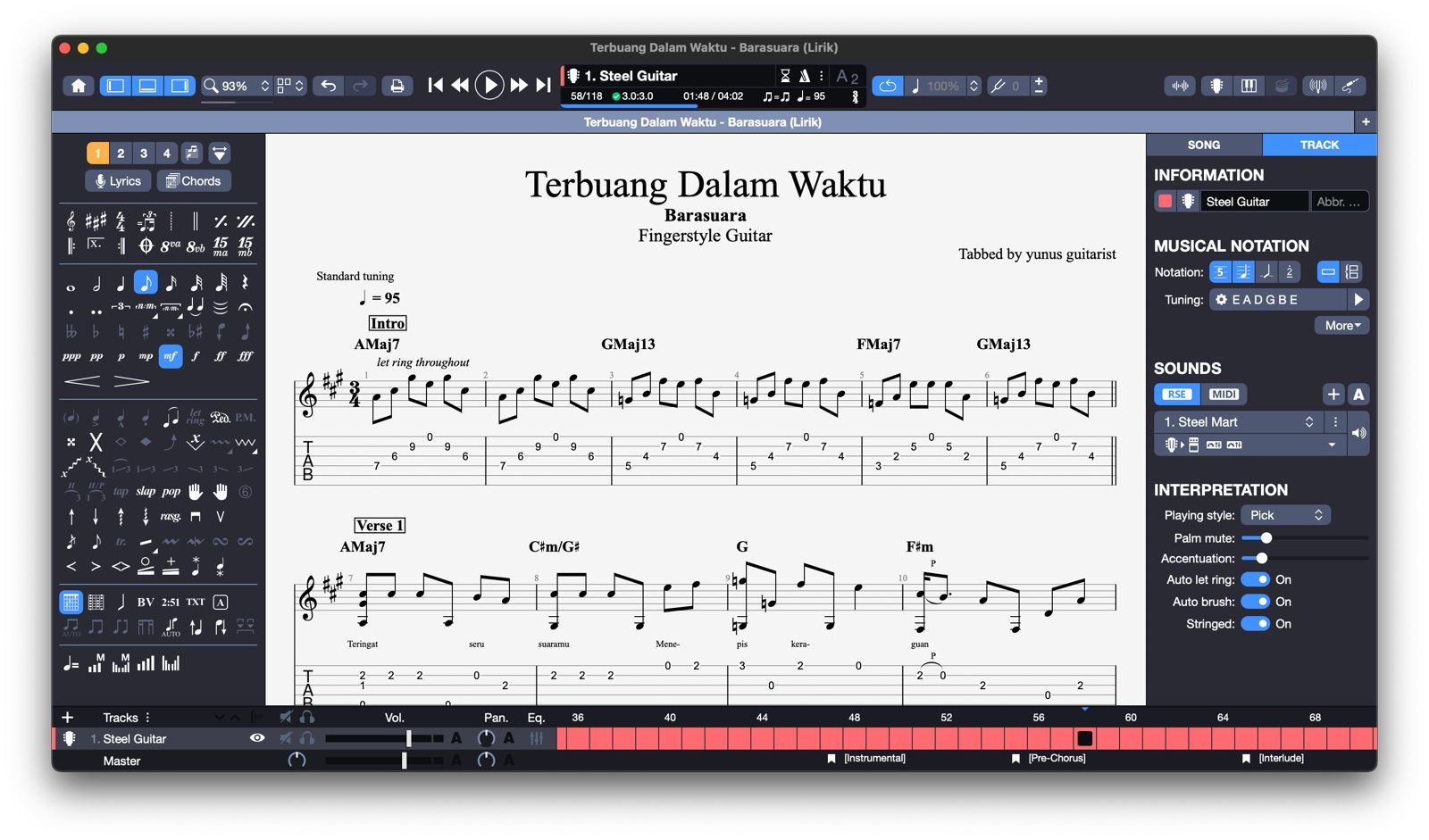Open the timer 2:51 tool
Image resolution: width=1429 pixels, height=840 pixels.
[x=171, y=602]
